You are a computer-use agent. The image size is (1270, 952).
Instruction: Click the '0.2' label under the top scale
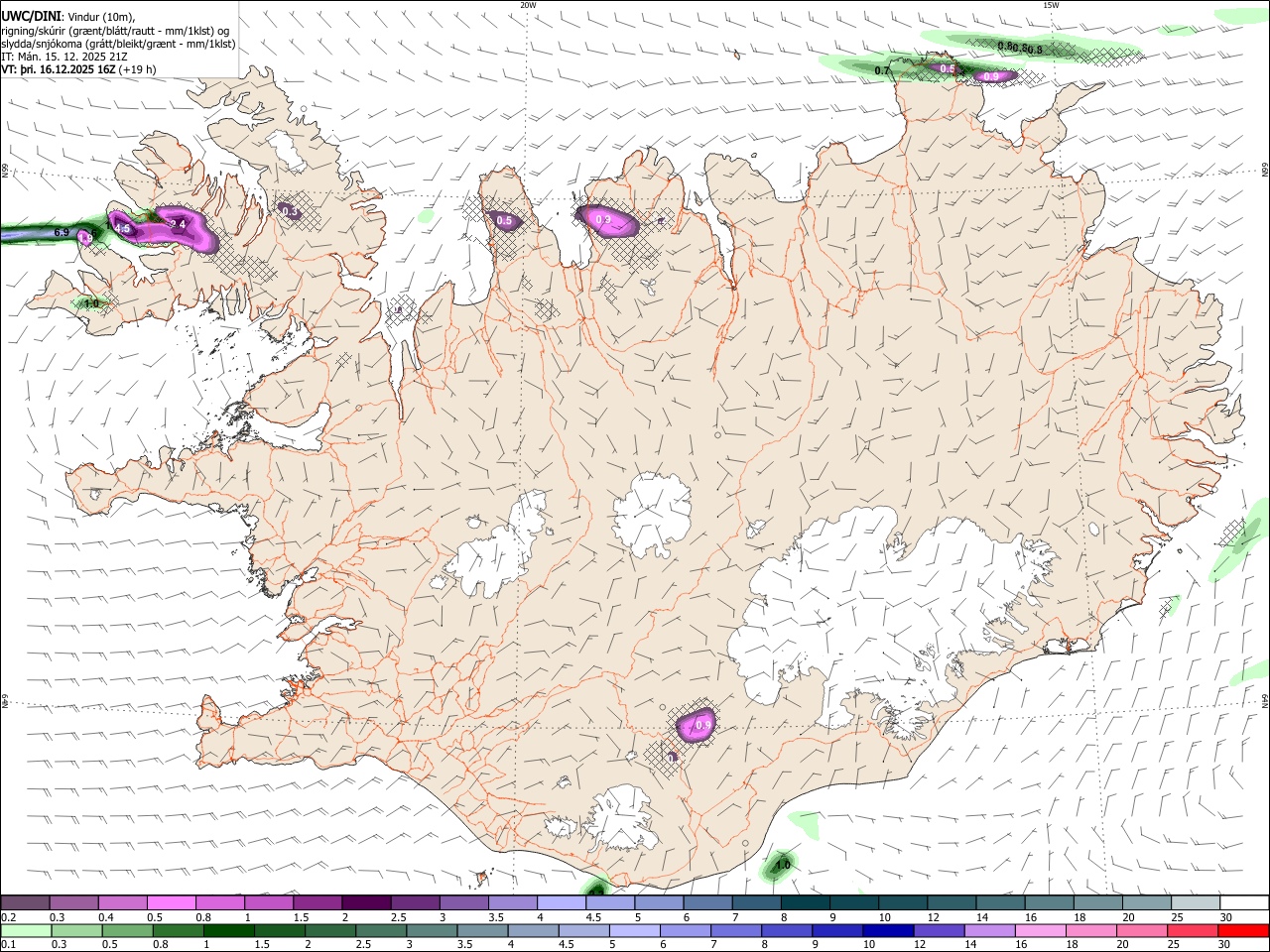pyautogui.click(x=9, y=917)
